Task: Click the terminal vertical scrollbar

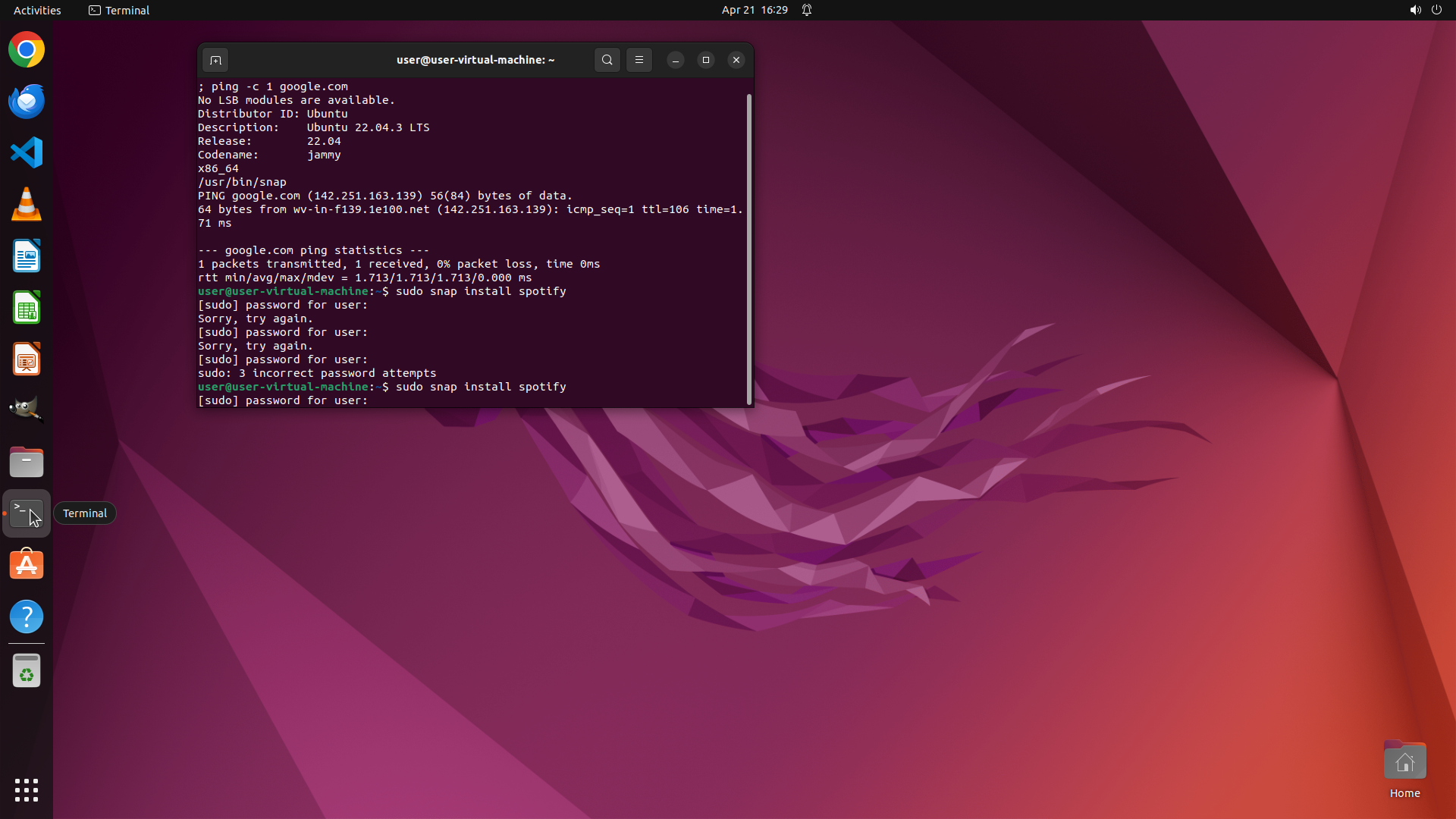Action: 749,249
